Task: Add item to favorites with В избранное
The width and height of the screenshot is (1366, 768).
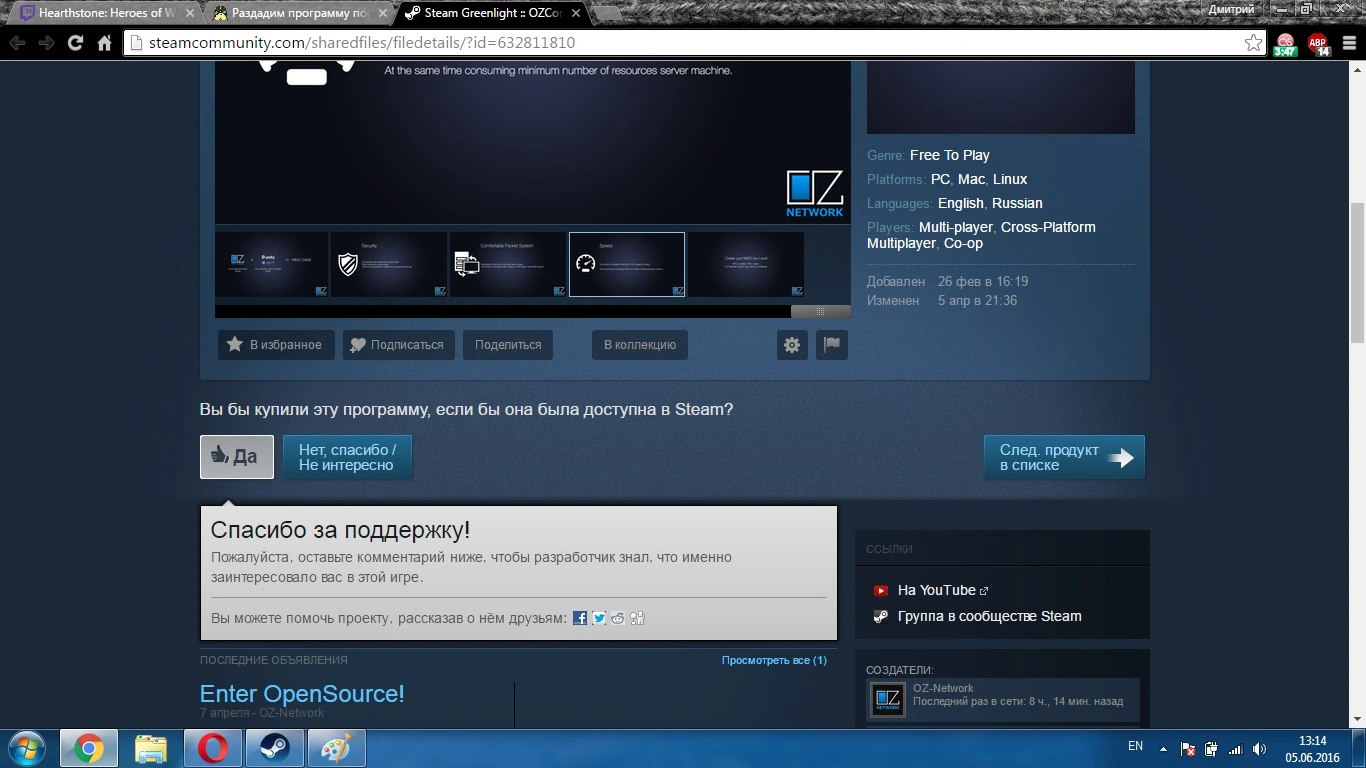Action: click(276, 345)
